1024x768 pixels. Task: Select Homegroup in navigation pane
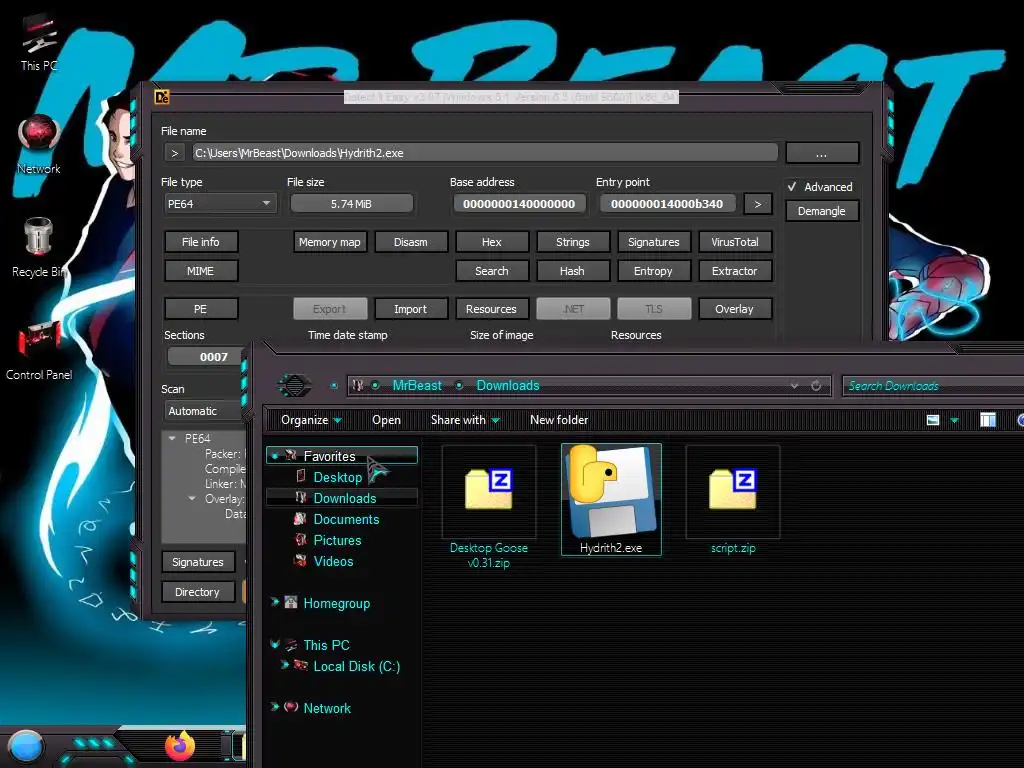click(336, 603)
